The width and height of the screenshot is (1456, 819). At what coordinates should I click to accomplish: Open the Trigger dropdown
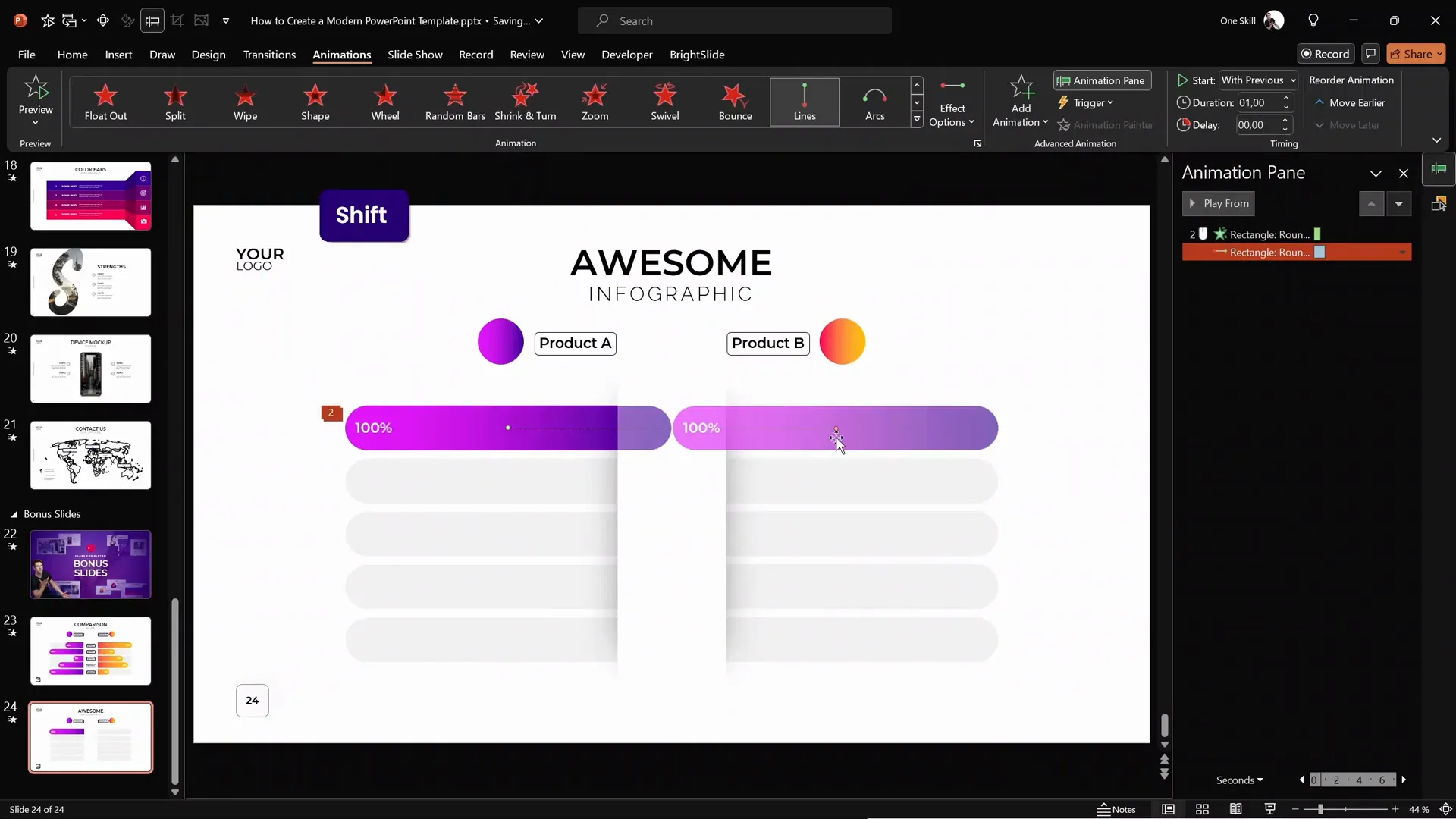1086,102
